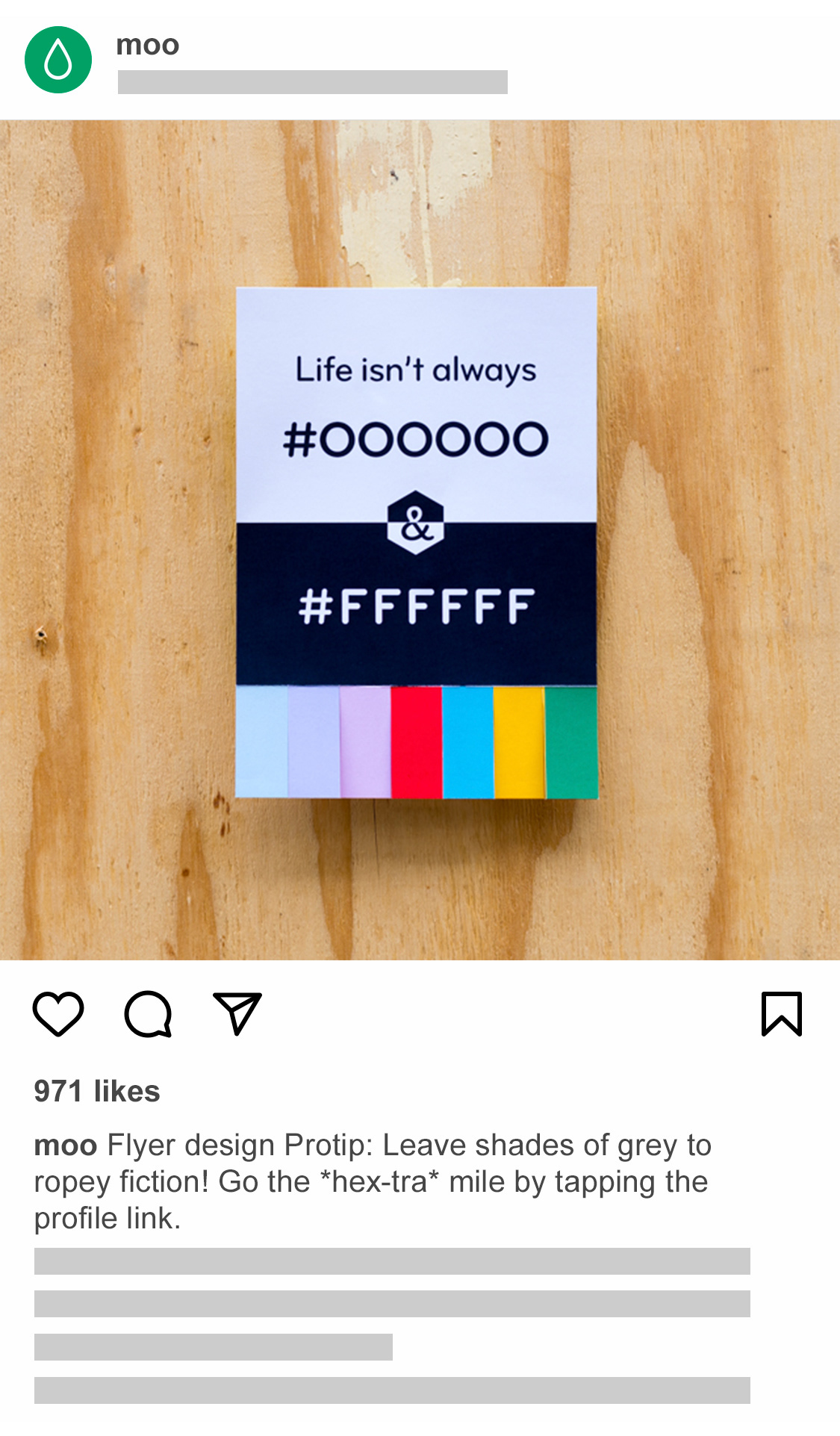View the 971 likes list
The image size is (840, 1436).
[97, 1091]
